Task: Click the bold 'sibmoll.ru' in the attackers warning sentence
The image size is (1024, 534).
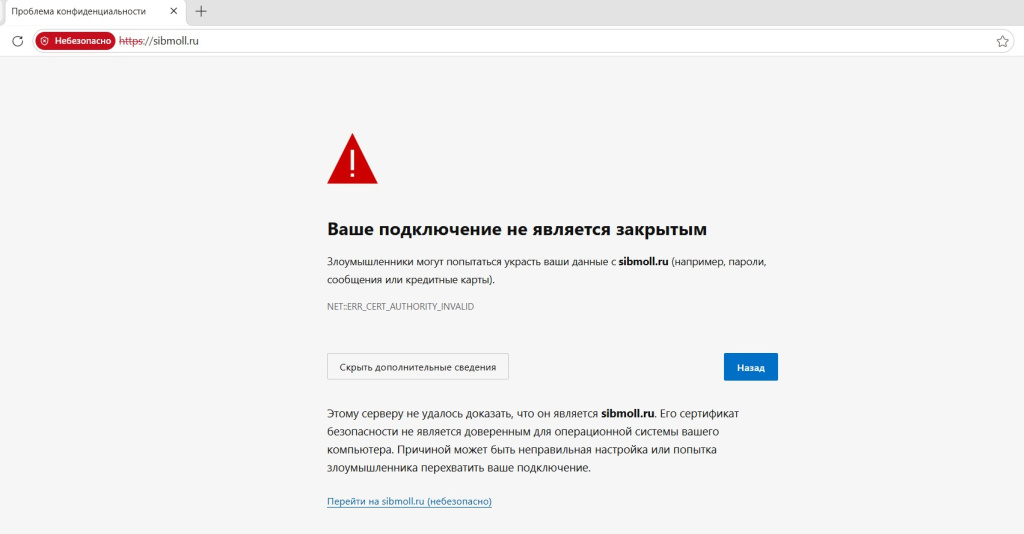Action: [643, 262]
